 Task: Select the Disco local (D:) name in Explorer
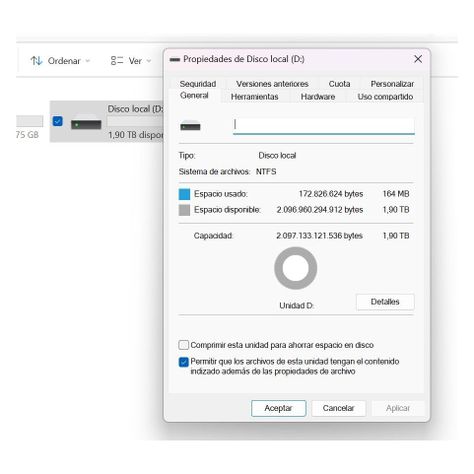click(135, 109)
